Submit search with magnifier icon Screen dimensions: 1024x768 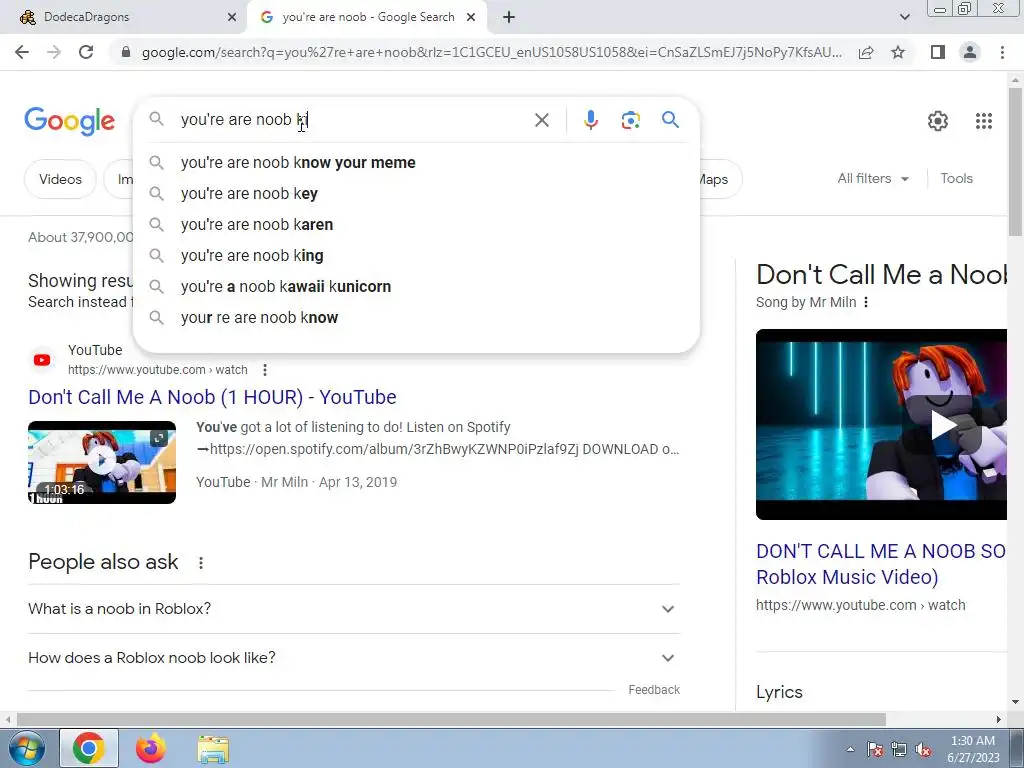(670, 120)
